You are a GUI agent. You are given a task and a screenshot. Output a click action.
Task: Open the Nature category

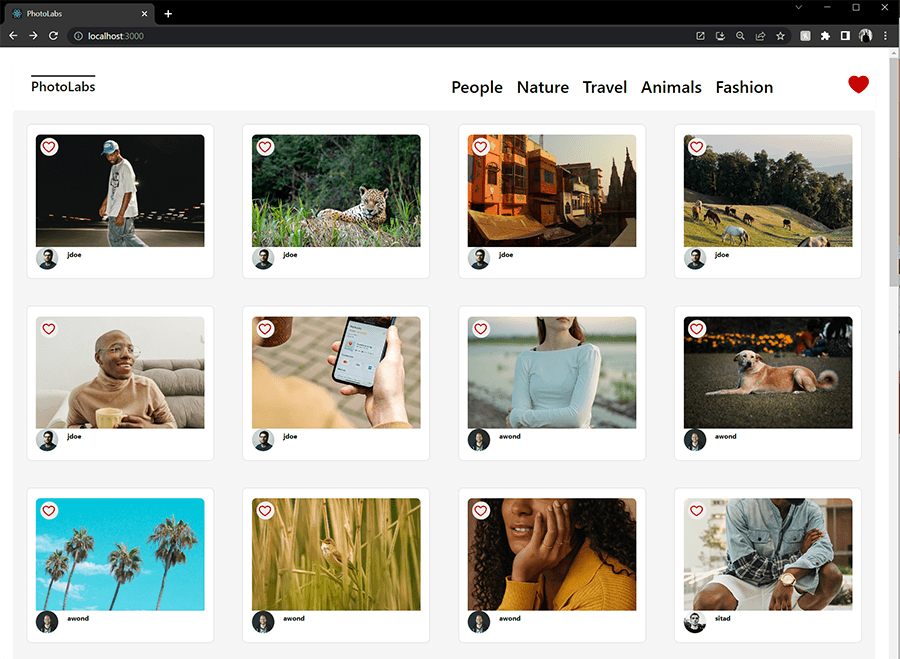coord(542,88)
